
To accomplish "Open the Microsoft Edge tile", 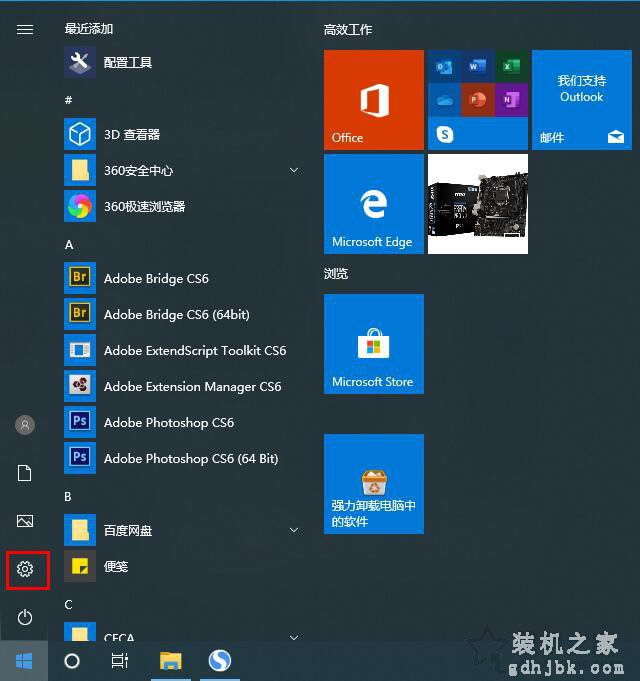I will coord(374,204).
